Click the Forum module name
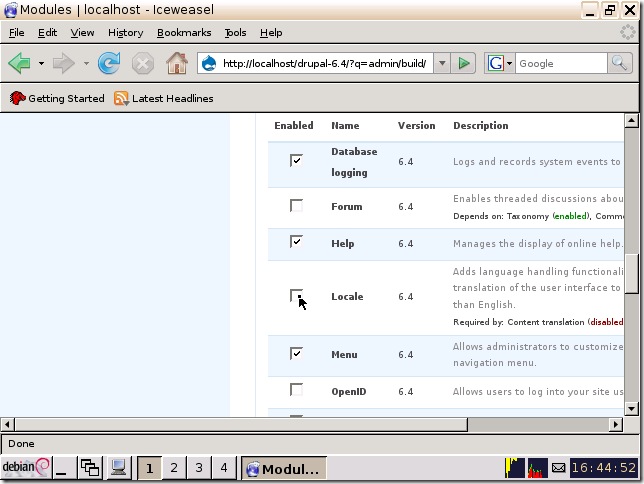 coord(347,206)
